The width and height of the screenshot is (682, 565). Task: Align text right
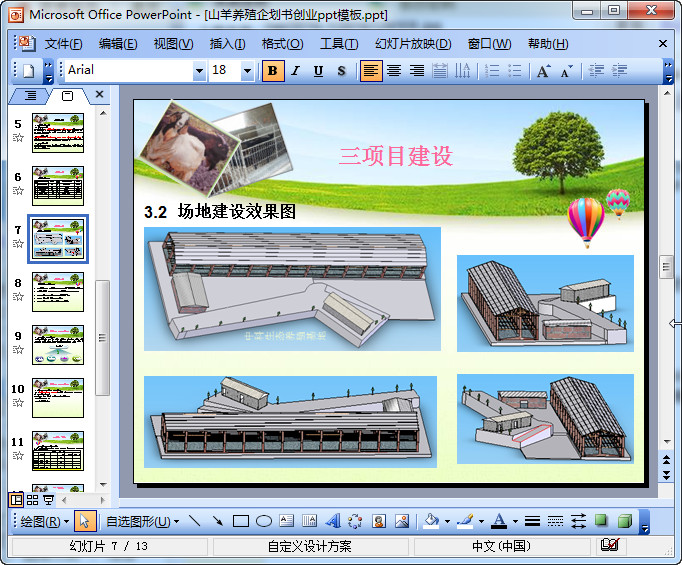tap(417, 70)
